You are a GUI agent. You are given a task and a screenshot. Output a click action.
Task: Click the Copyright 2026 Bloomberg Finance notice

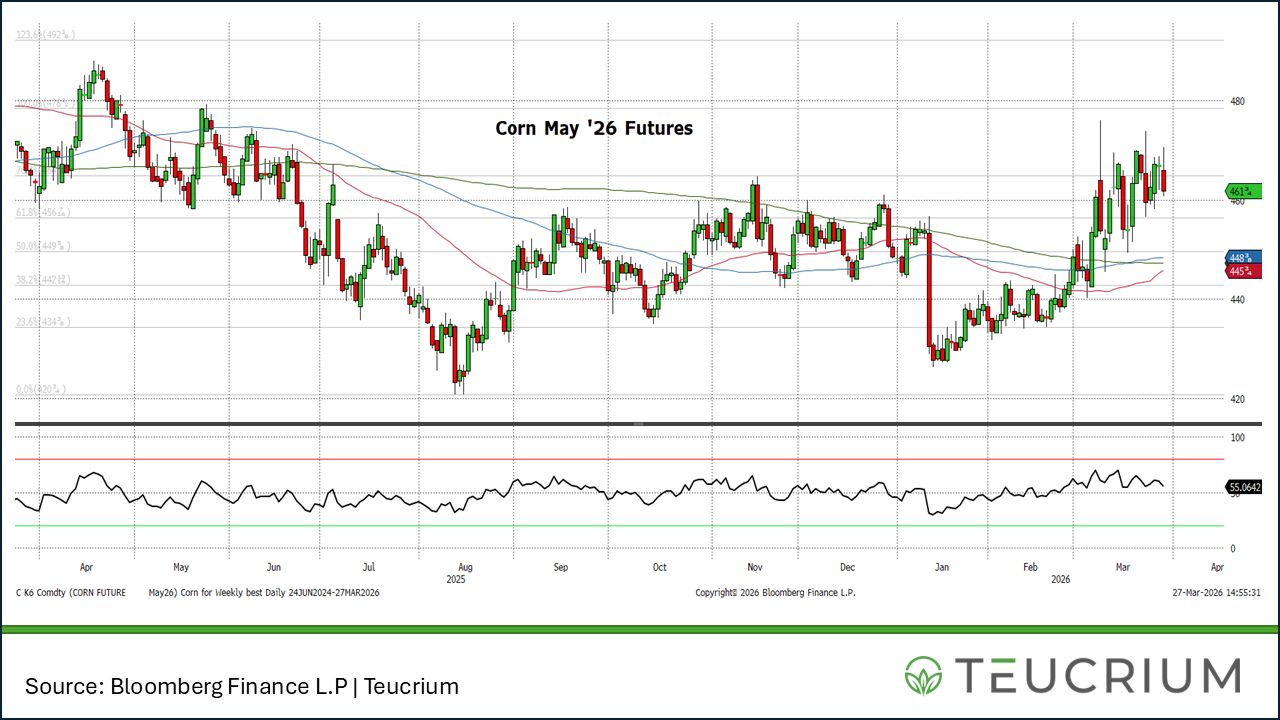pos(775,592)
